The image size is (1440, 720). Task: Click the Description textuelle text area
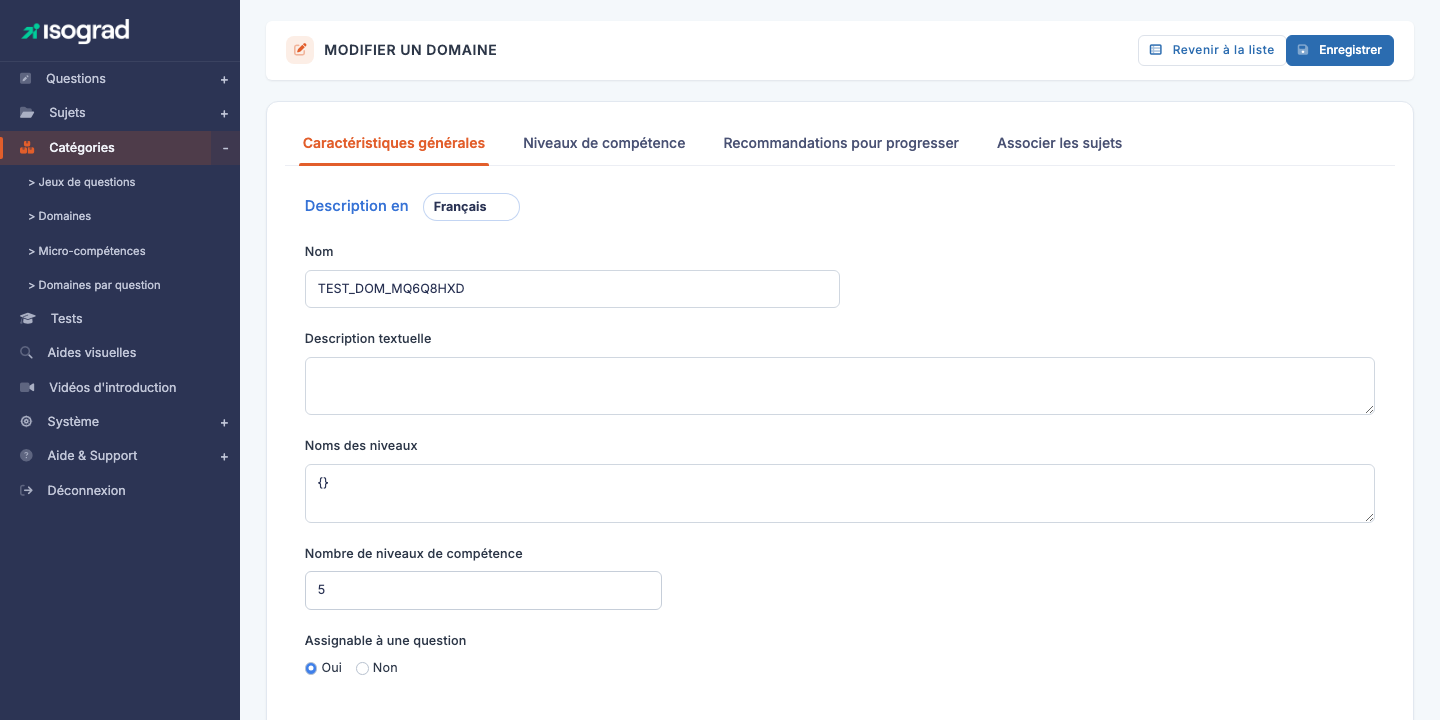[x=840, y=386]
